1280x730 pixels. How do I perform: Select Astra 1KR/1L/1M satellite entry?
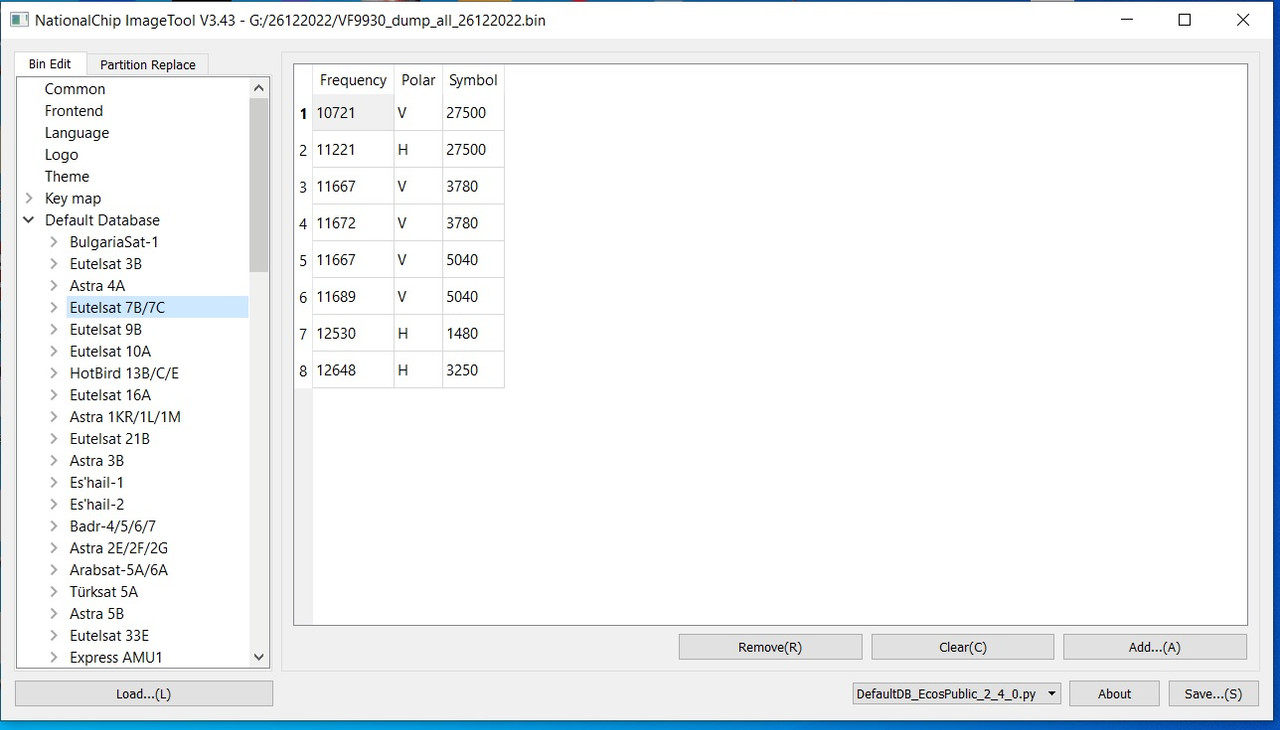point(125,417)
